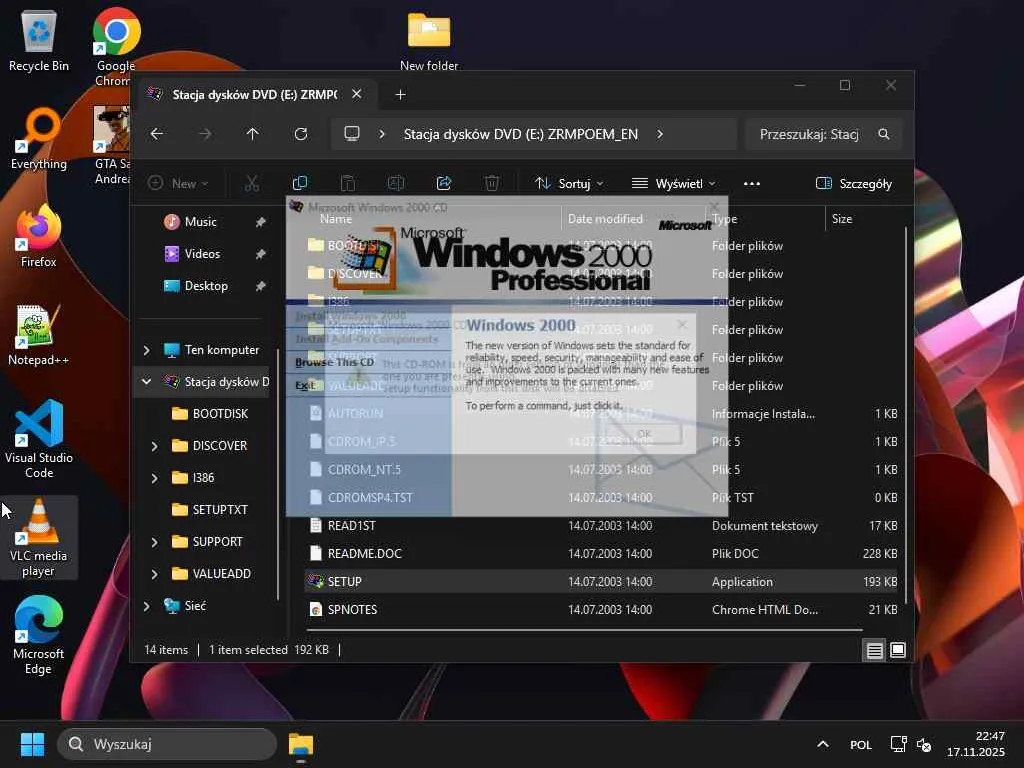Image resolution: width=1024 pixels, height=768 pixels.
Task: Open Firefox desktop shortcut
Action: coord(39,236)
